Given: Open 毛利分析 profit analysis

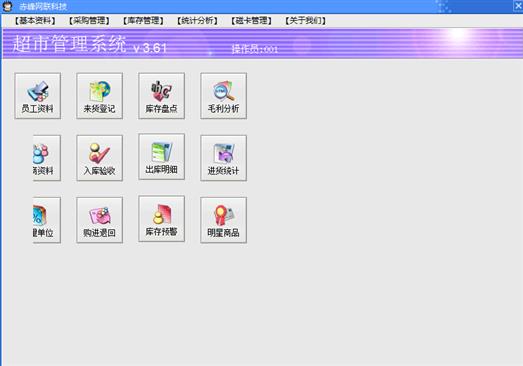Looking at the screenshot, I should (223, 96).
